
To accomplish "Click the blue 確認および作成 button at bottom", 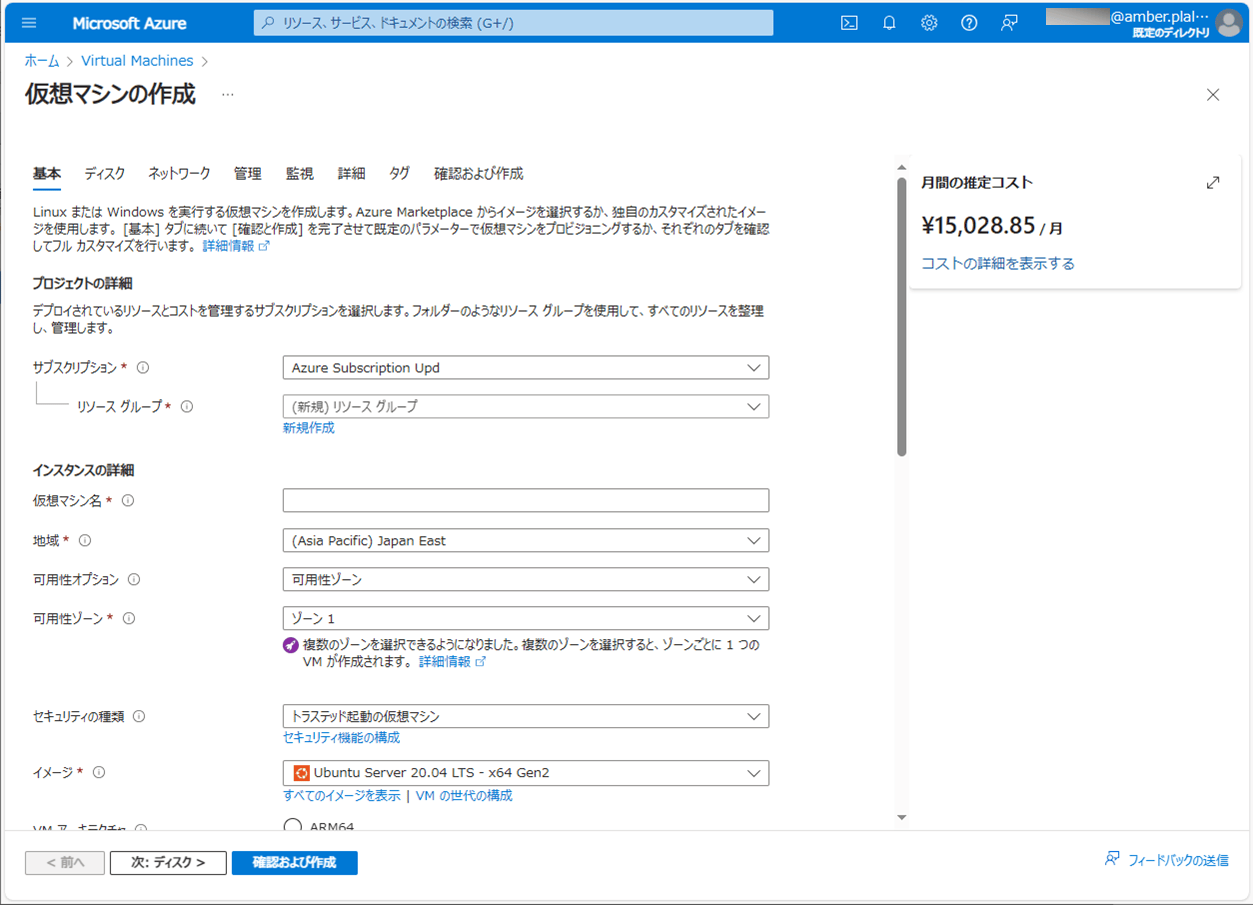I will point(295,863).
